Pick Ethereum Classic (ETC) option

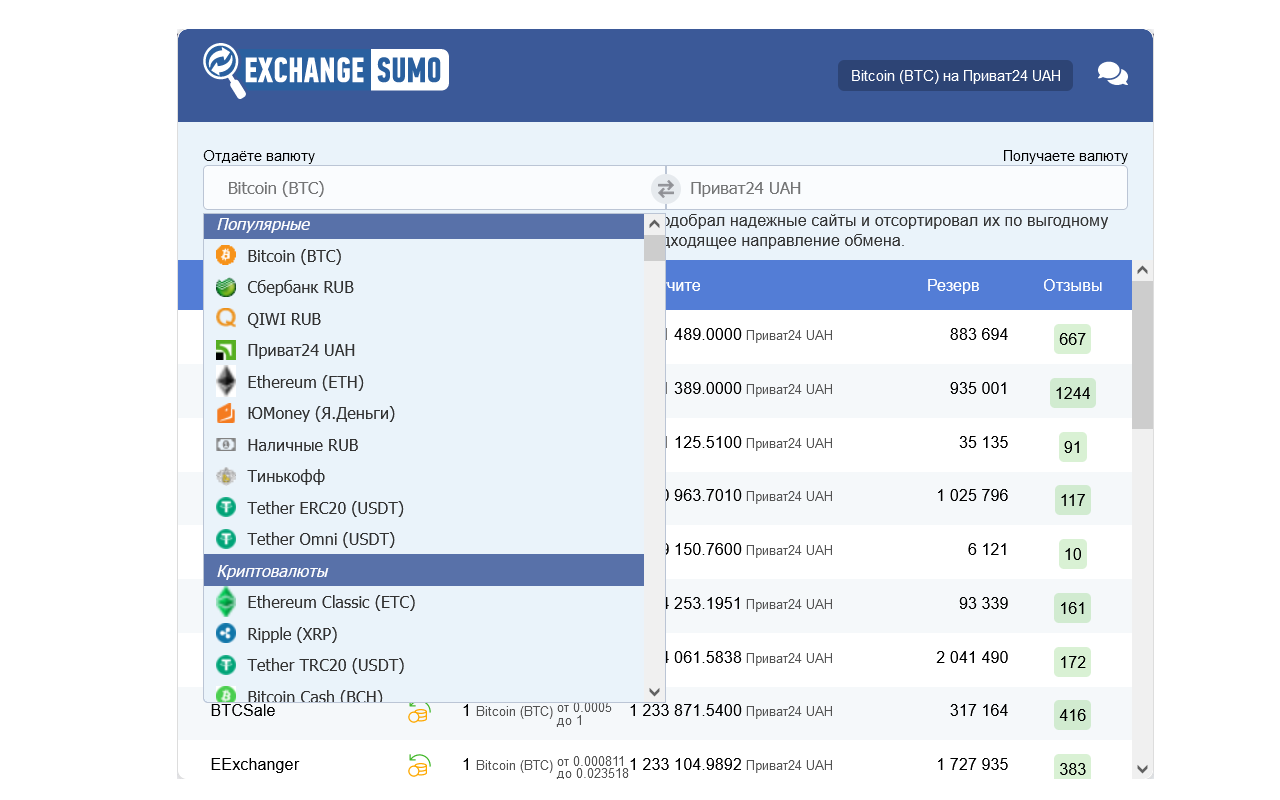coord(424,602)
